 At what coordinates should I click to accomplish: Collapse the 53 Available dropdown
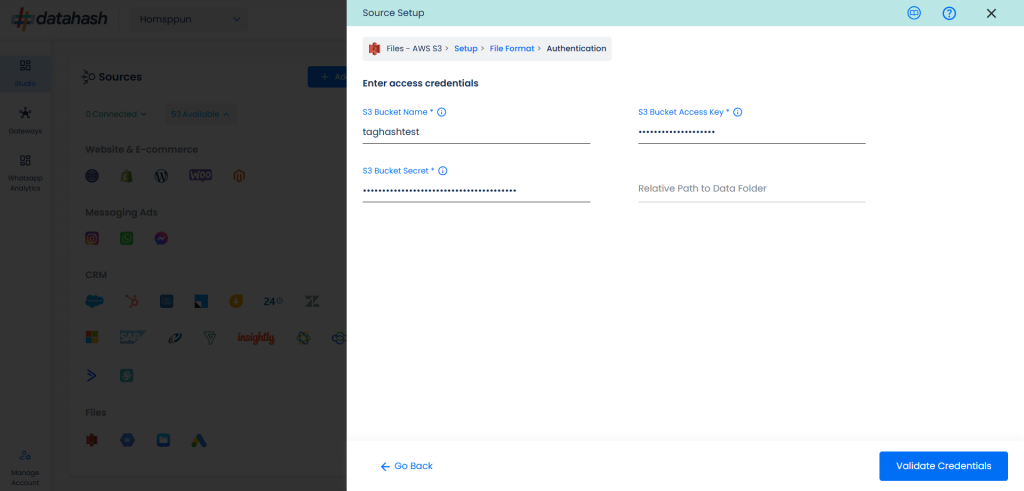200,114
